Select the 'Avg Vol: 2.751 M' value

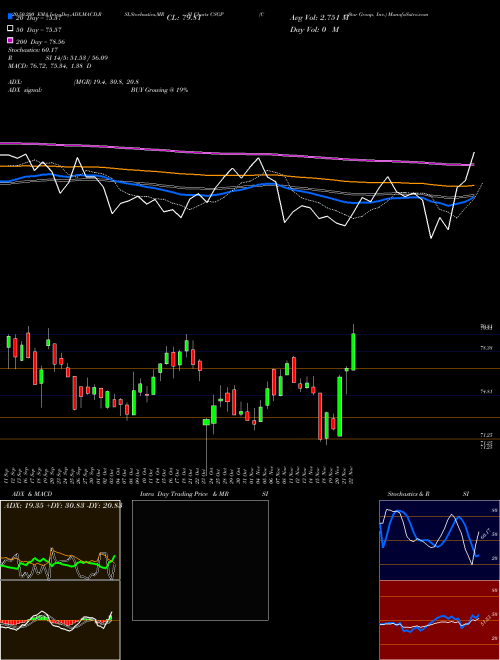tap(319, 18)
